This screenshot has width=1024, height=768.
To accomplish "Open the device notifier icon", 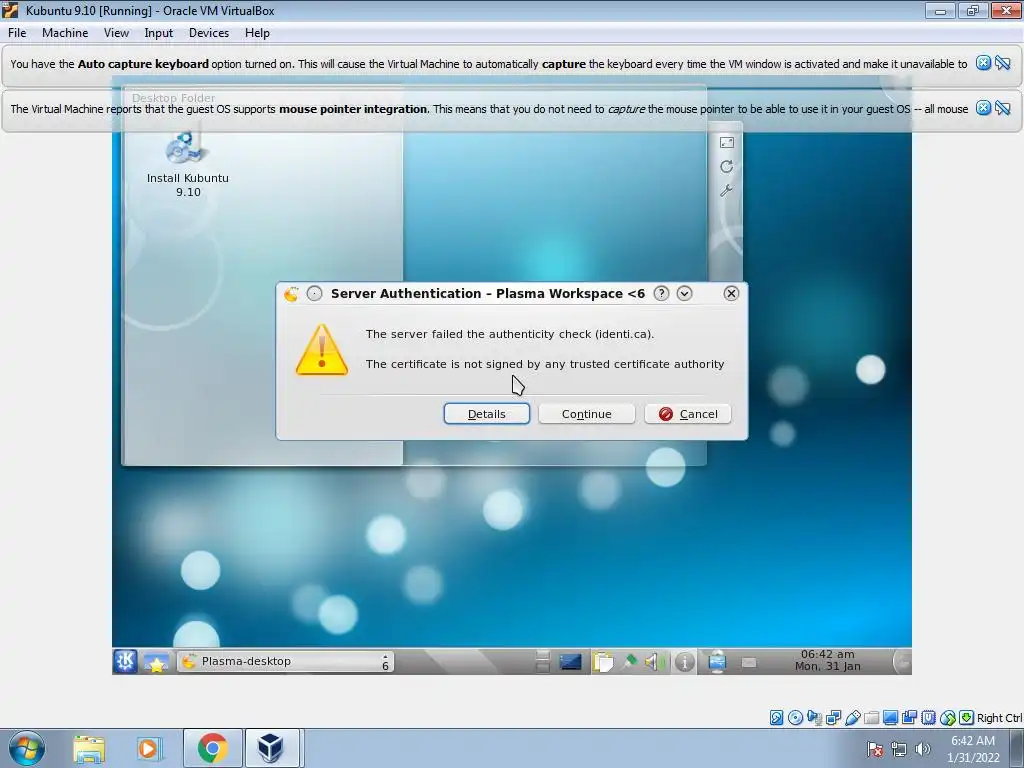I will coord(716,662).
